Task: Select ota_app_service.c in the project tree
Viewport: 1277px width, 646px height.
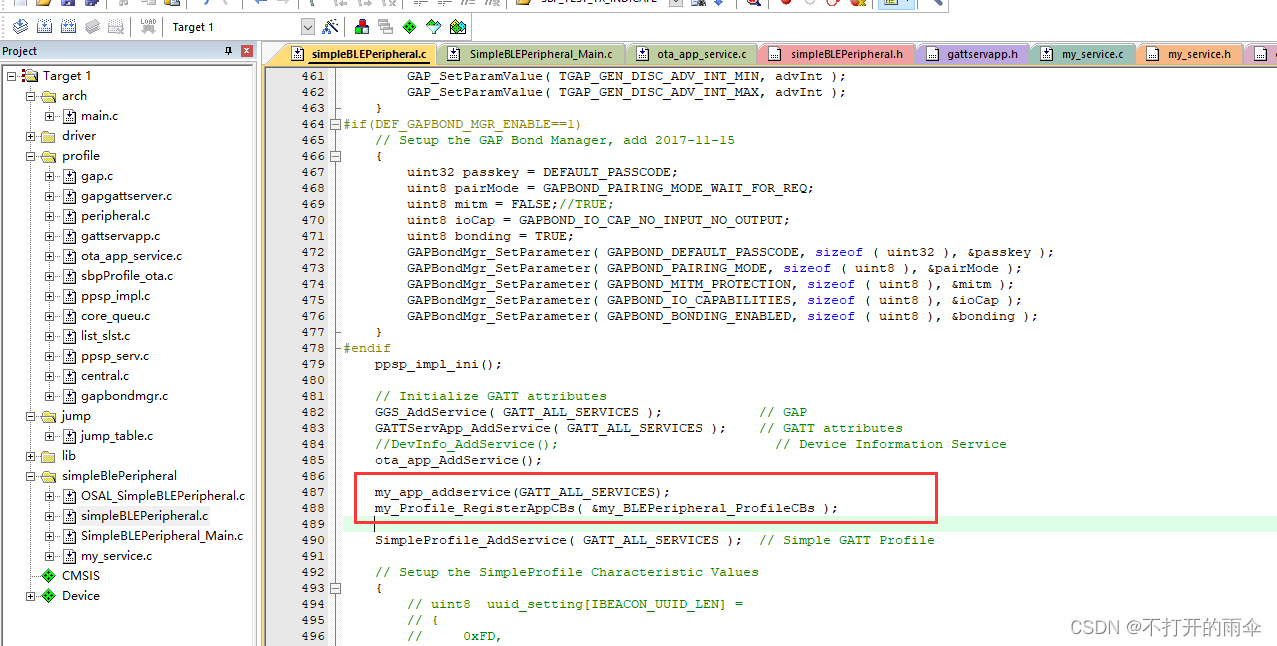Action: (132, 256)
